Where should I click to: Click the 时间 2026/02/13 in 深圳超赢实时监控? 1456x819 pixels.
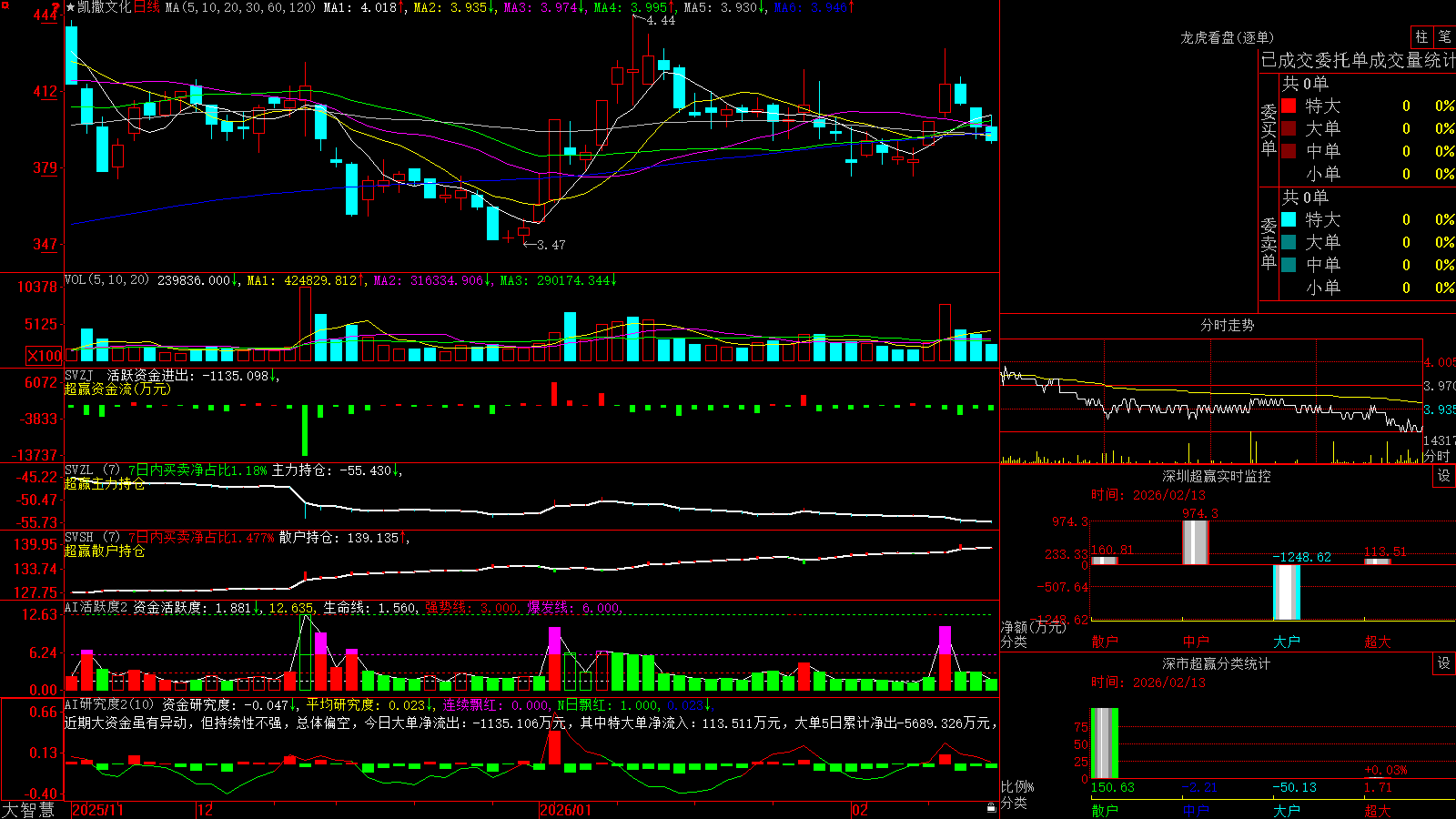click(x=1148, y=495)
